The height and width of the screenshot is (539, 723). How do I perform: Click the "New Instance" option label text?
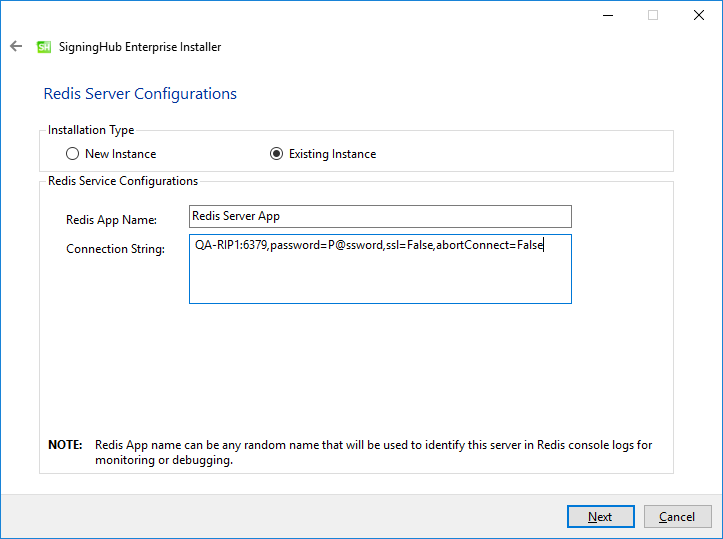coord(121,154)
